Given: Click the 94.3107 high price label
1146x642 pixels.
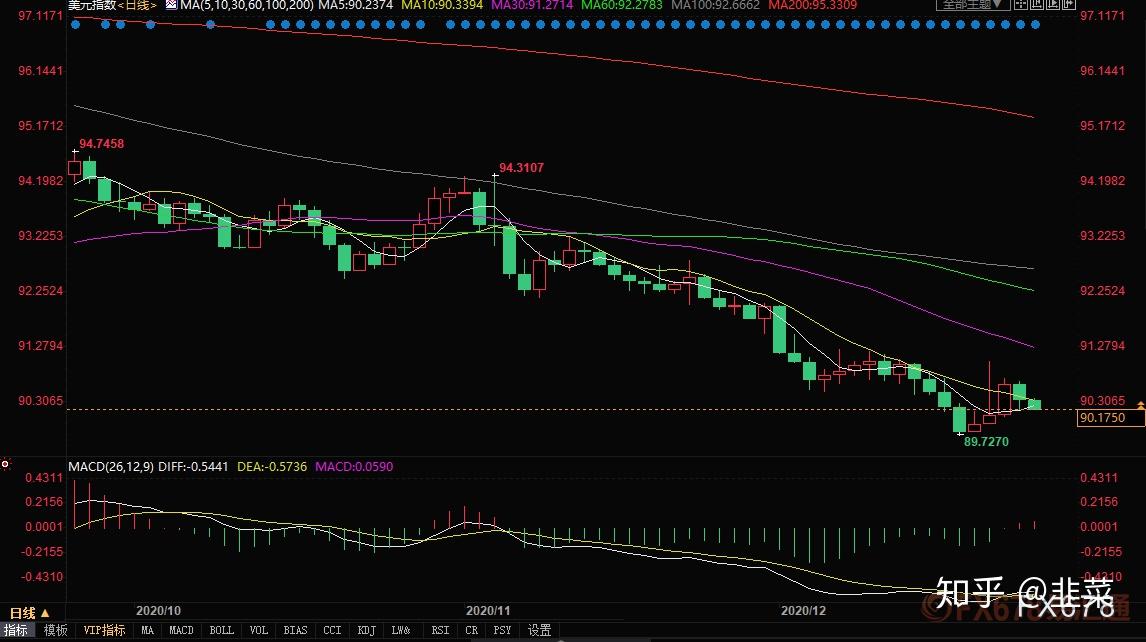Looking at the screenshot, I should pos(521,167).
